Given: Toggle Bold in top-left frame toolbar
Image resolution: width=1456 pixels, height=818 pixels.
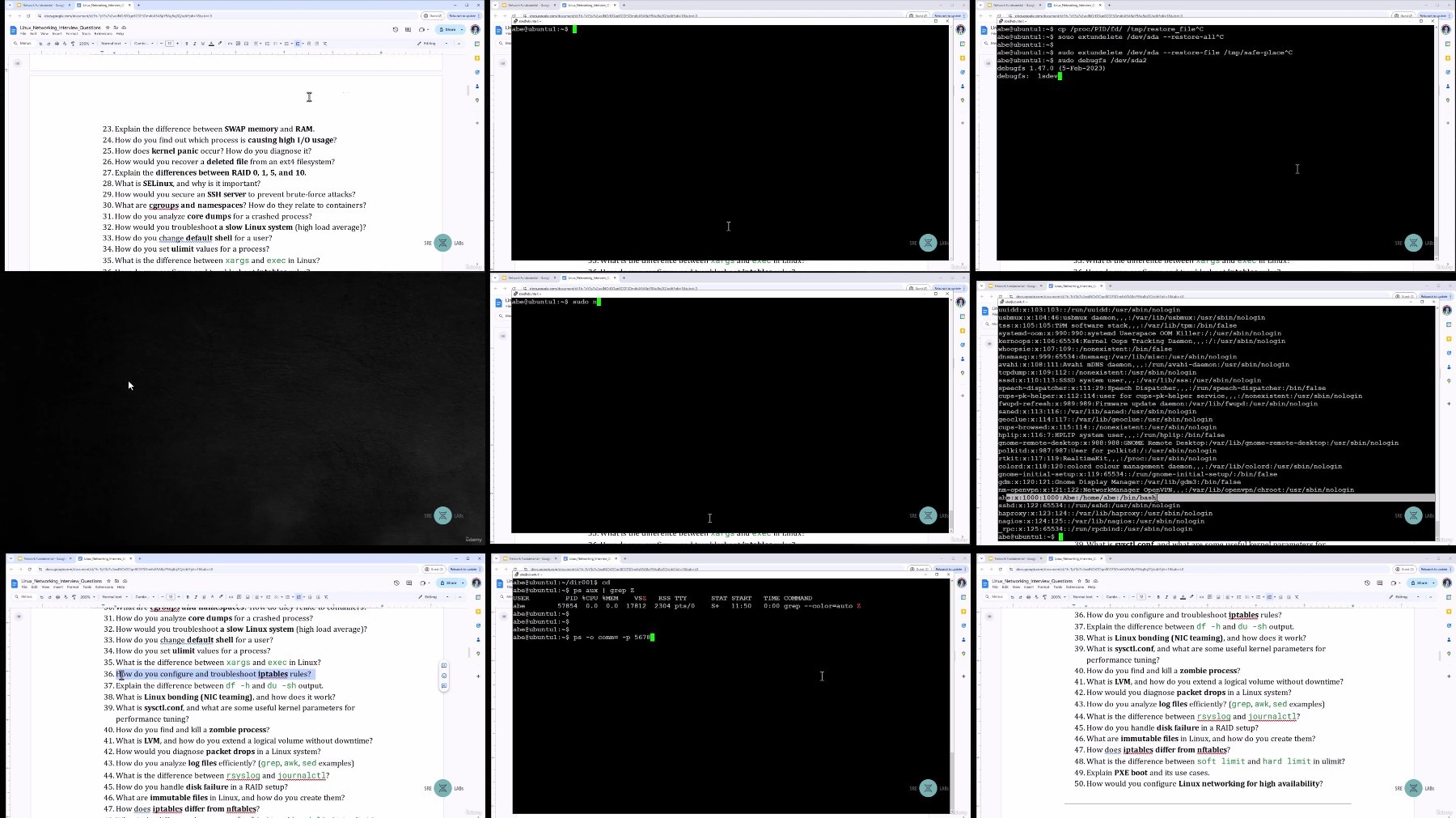Looking at the screenshot, I should click(187, 44).
